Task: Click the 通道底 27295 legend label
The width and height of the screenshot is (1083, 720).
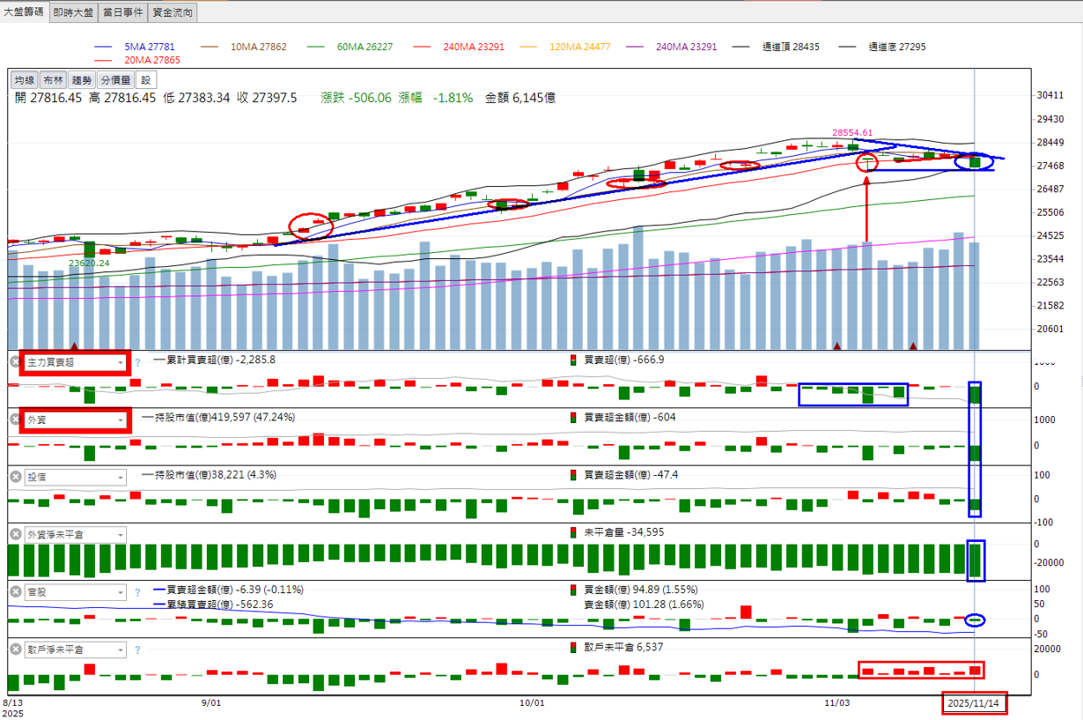Action: pyautogui.click(x=897, y=47)
